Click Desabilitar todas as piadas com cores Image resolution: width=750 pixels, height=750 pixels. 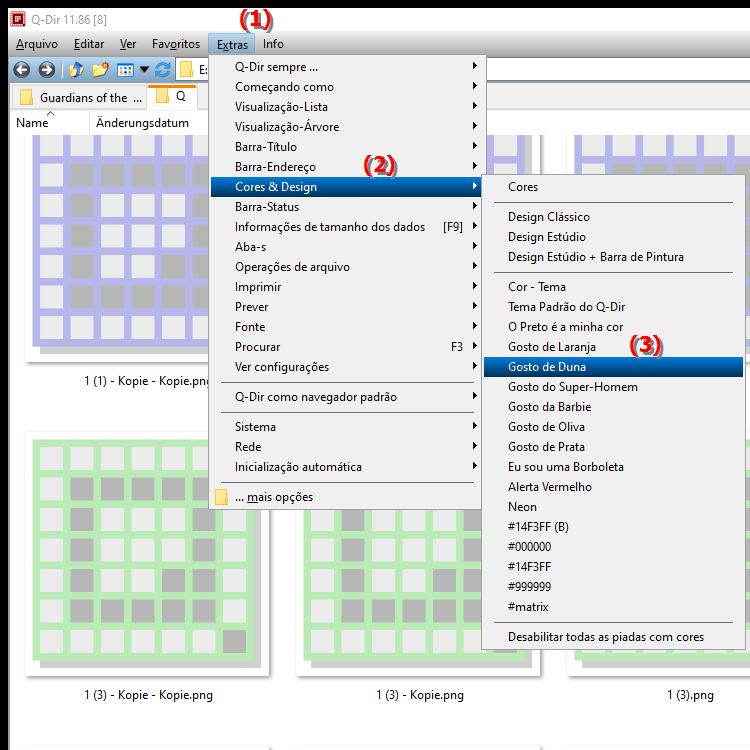[x=613, y=637]
